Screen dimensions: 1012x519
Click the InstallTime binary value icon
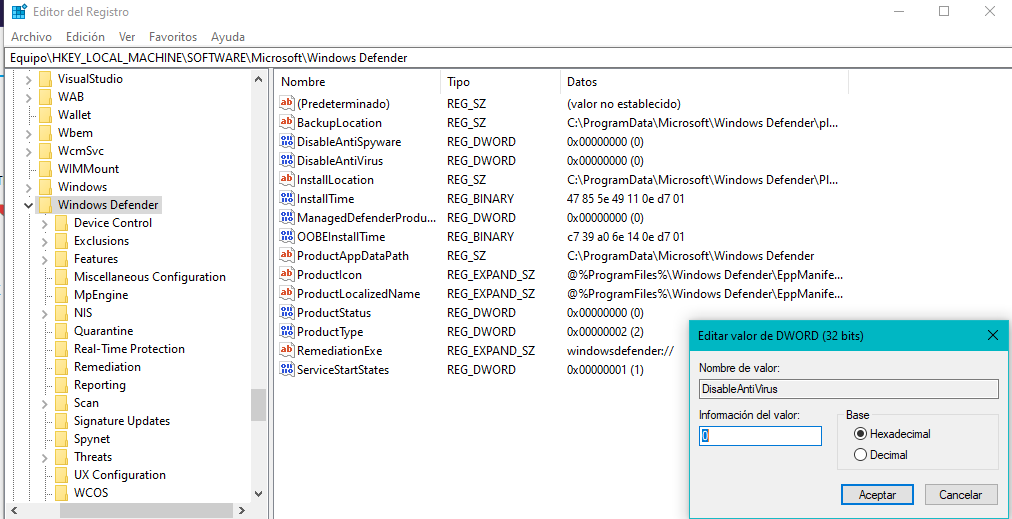tap(287, 198)
